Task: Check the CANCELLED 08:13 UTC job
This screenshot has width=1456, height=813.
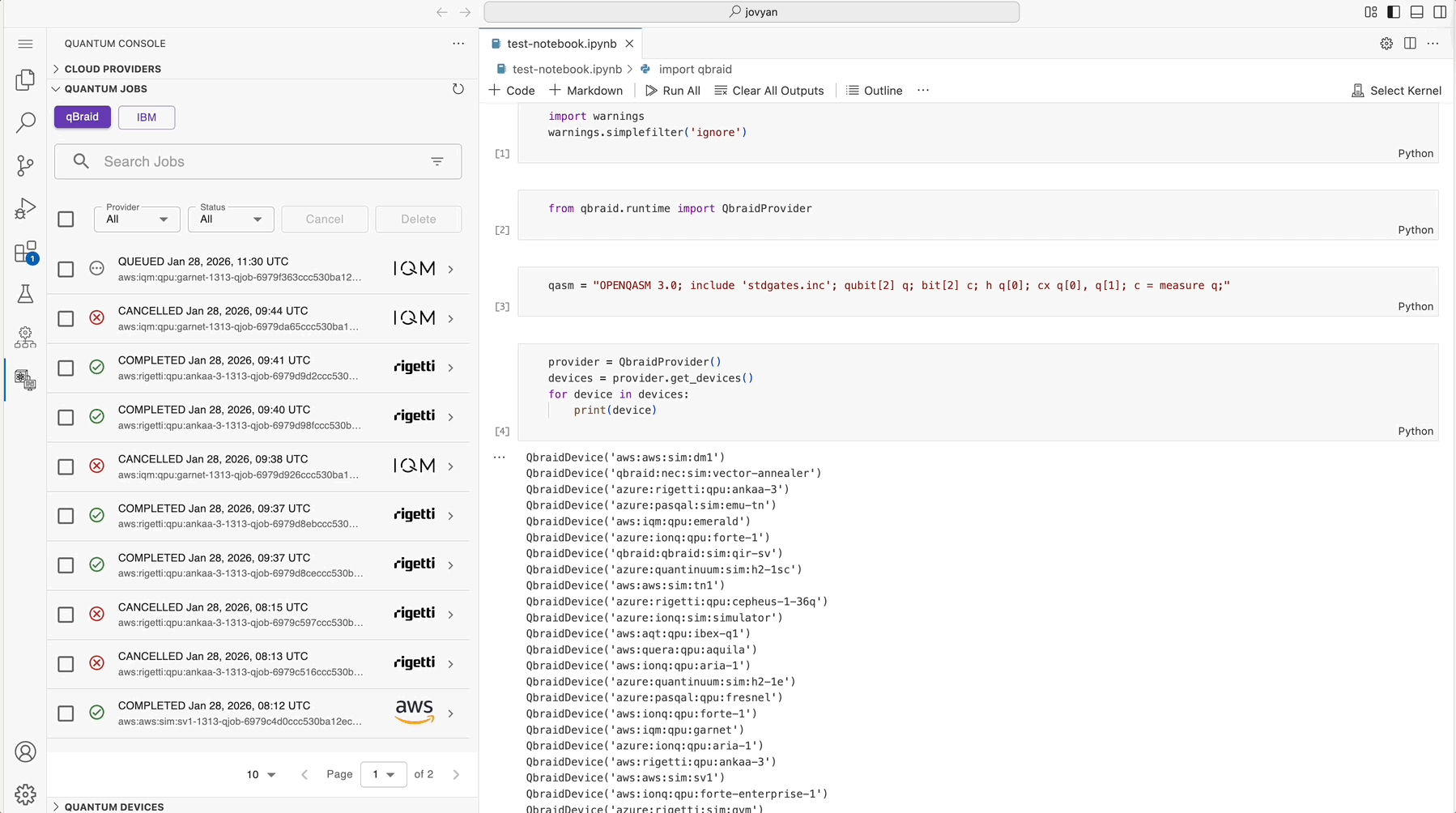Action: tap(66, 664)
